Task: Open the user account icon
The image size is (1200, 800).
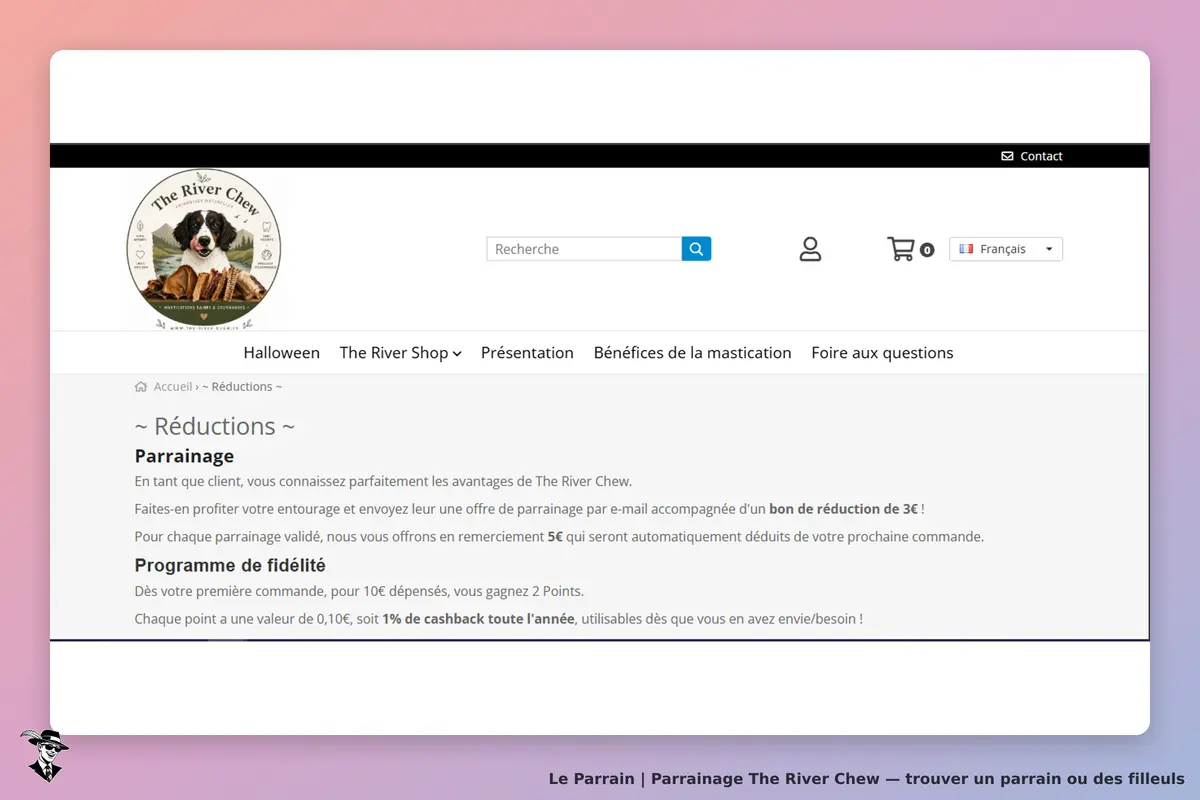Action: point(810,249)
